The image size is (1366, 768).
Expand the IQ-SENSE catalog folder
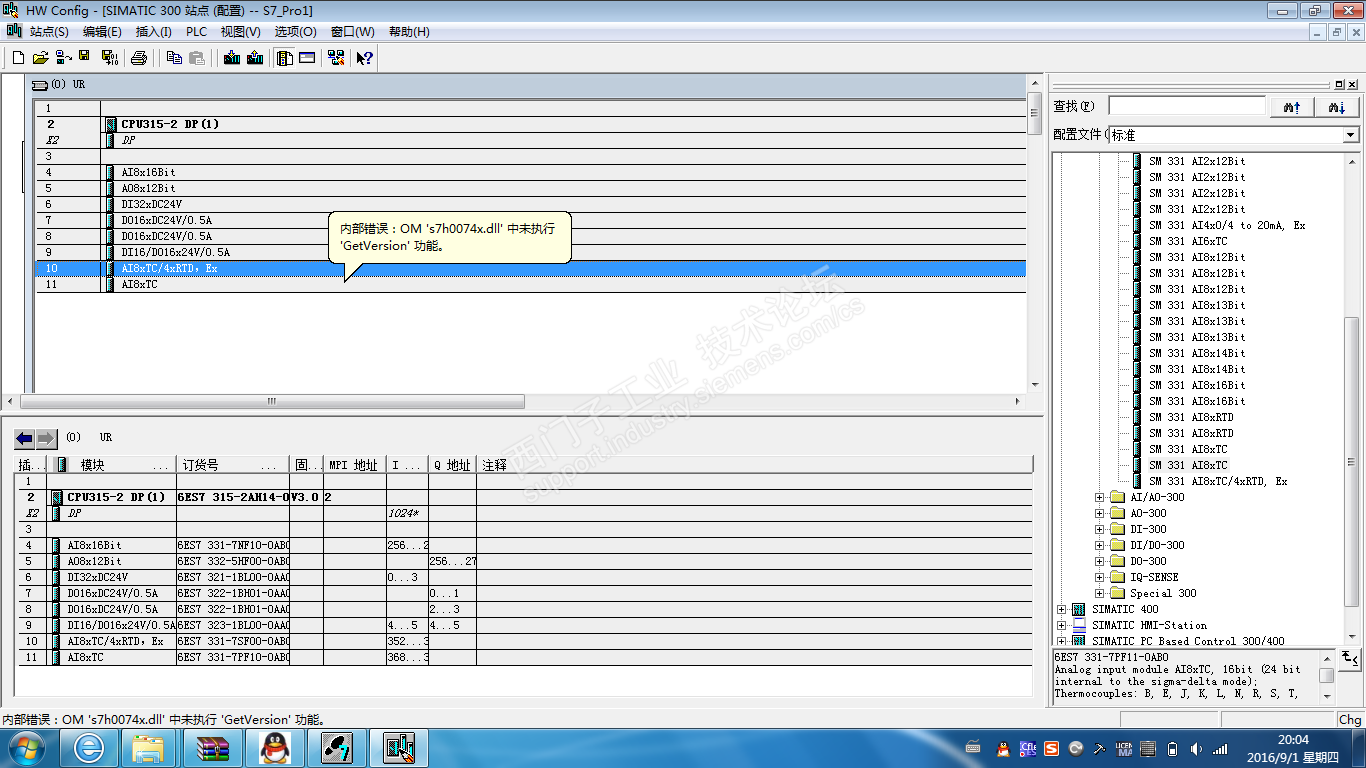click(x=1100, y=577)
